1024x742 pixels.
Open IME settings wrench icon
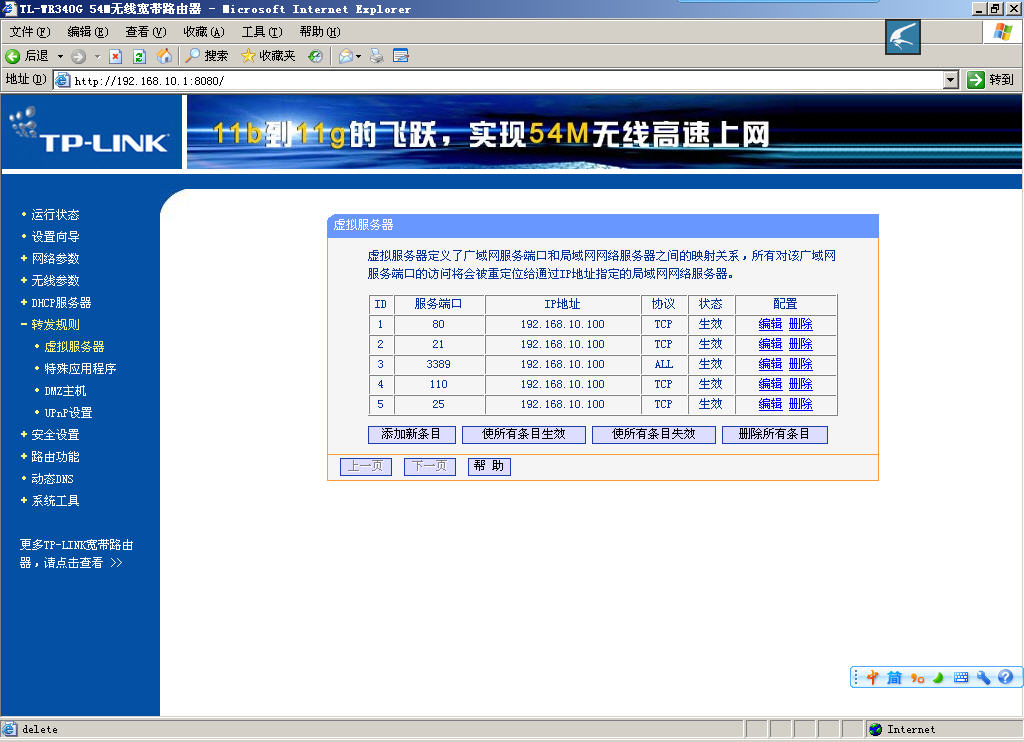983,677
